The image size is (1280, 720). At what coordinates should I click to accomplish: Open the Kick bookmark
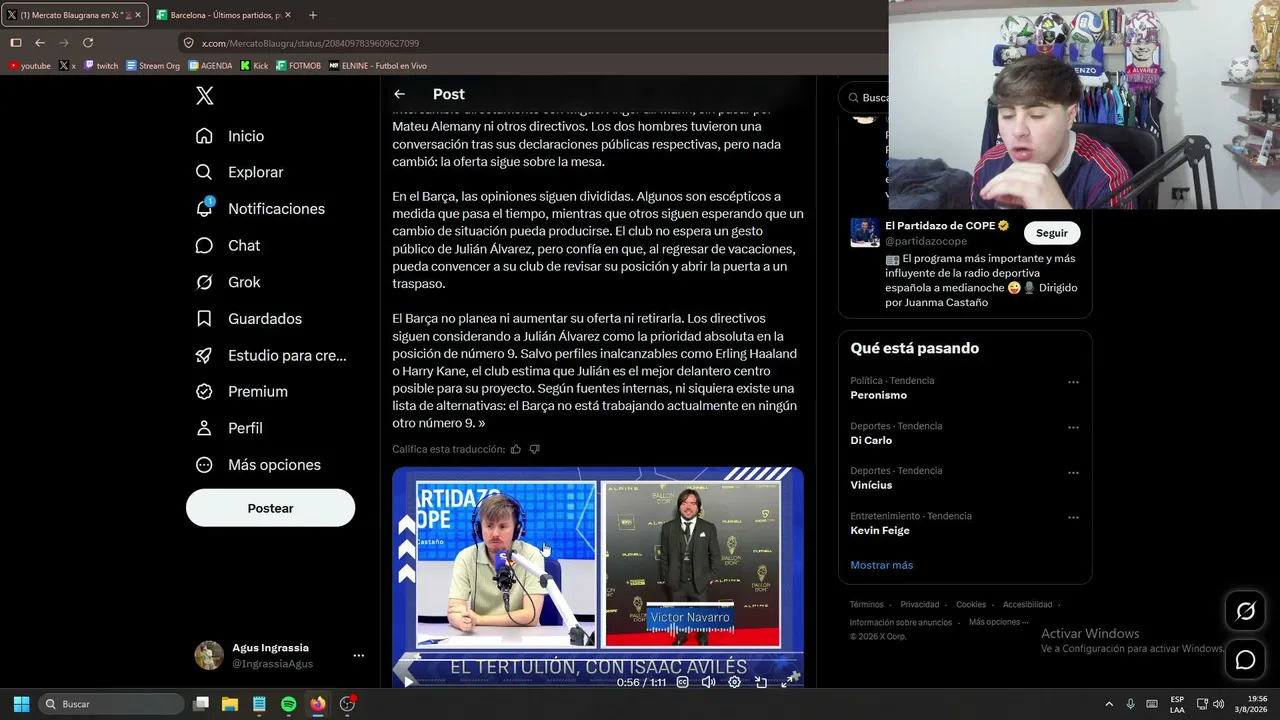point(254,66)
